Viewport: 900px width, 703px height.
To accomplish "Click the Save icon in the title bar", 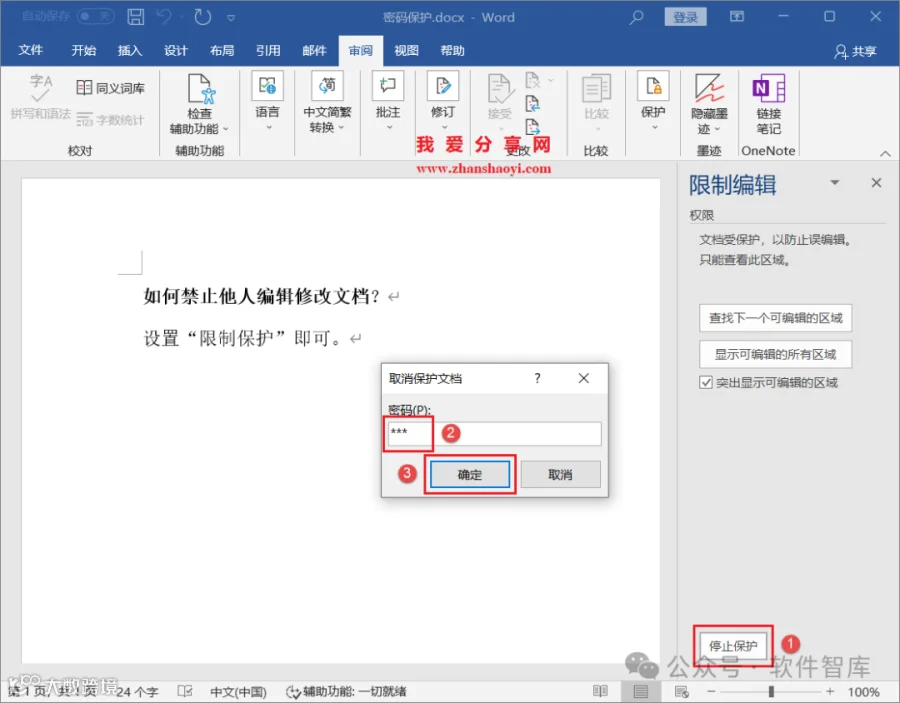I will [x=135, y=17].
